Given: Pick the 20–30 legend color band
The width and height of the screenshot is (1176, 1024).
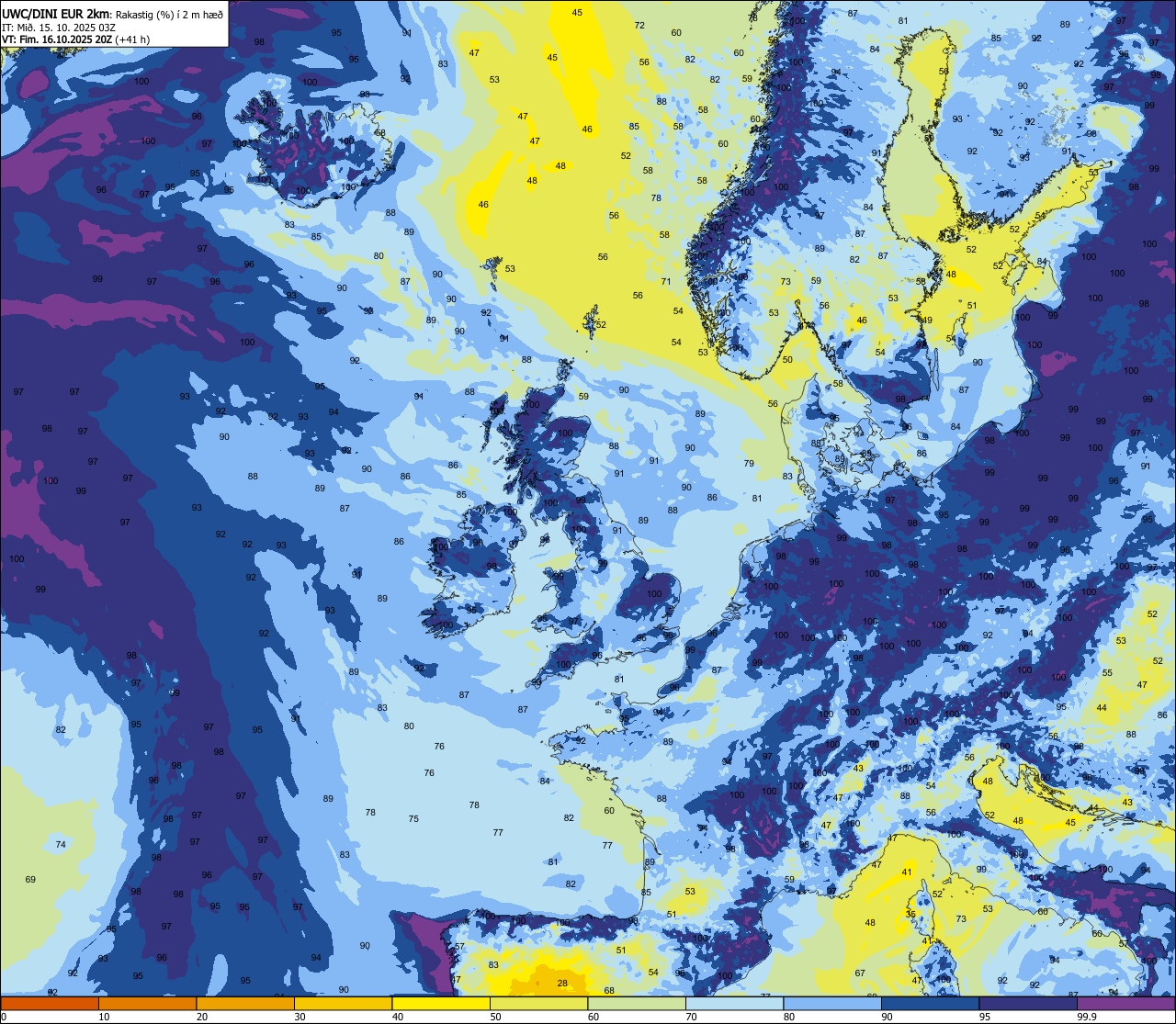Looking at the screenshot, I should click(x=245, y=1003).
